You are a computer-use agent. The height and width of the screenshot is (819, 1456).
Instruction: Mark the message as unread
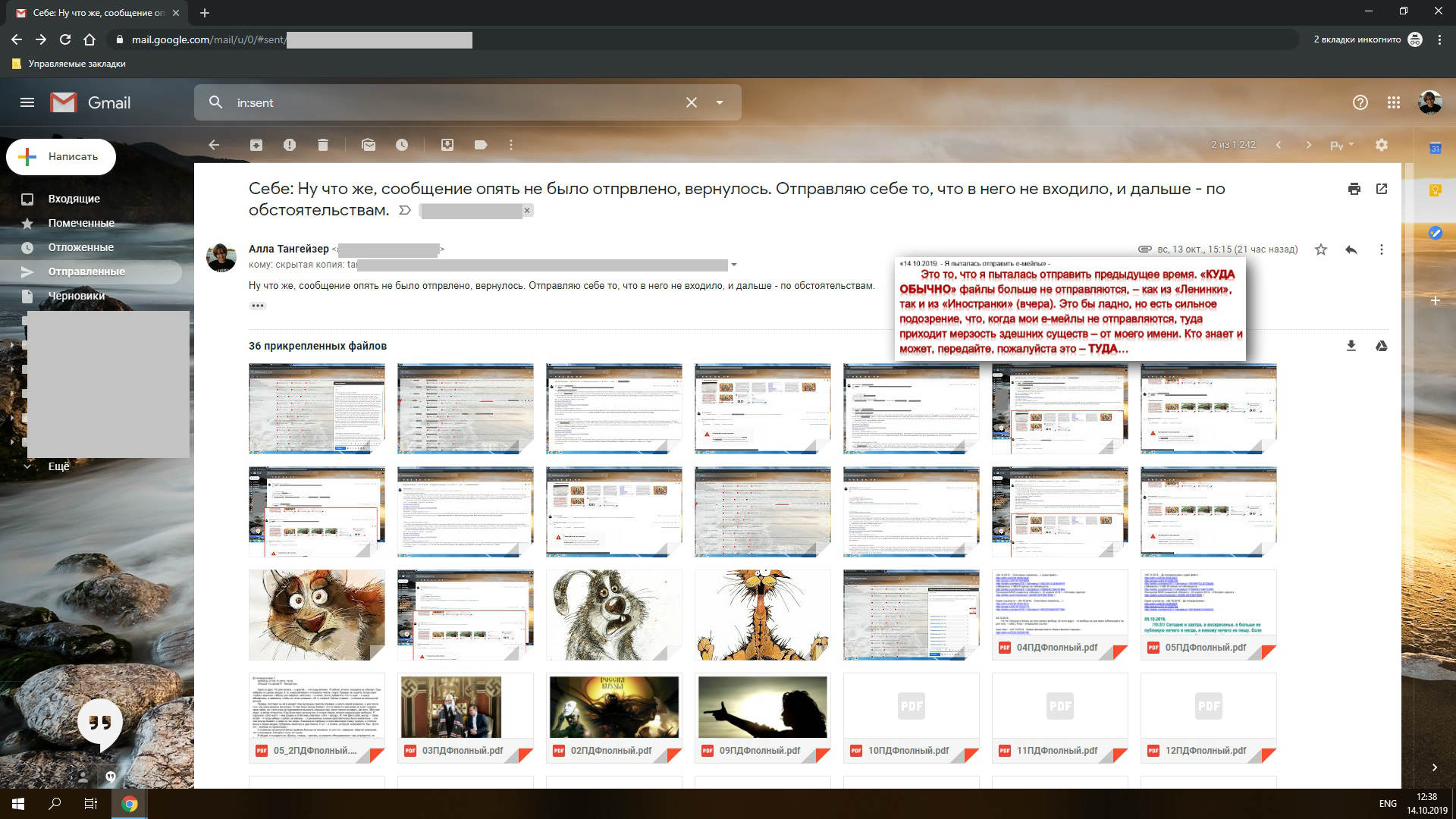click(369, 145)
